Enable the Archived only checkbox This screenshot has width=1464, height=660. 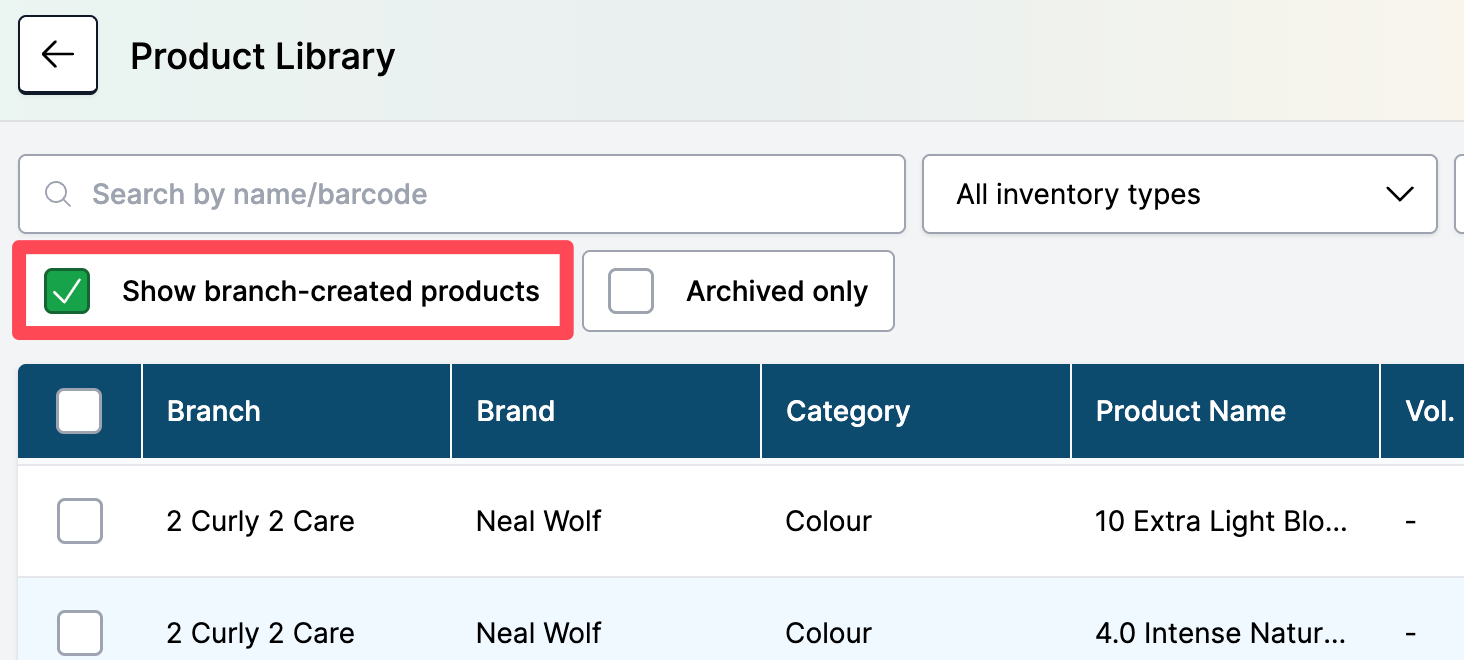point(631,291)
